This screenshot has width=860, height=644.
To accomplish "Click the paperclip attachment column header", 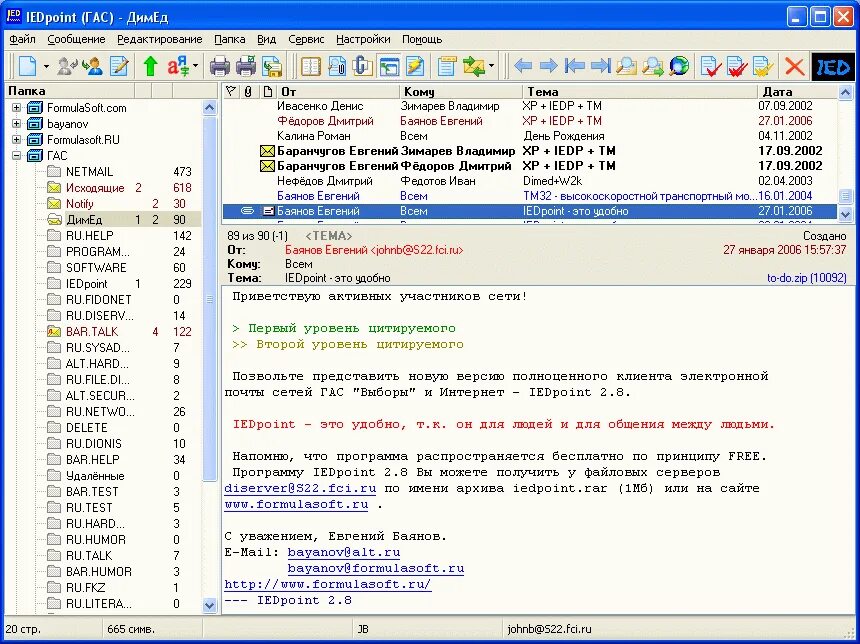I will [x=248, y=91].
